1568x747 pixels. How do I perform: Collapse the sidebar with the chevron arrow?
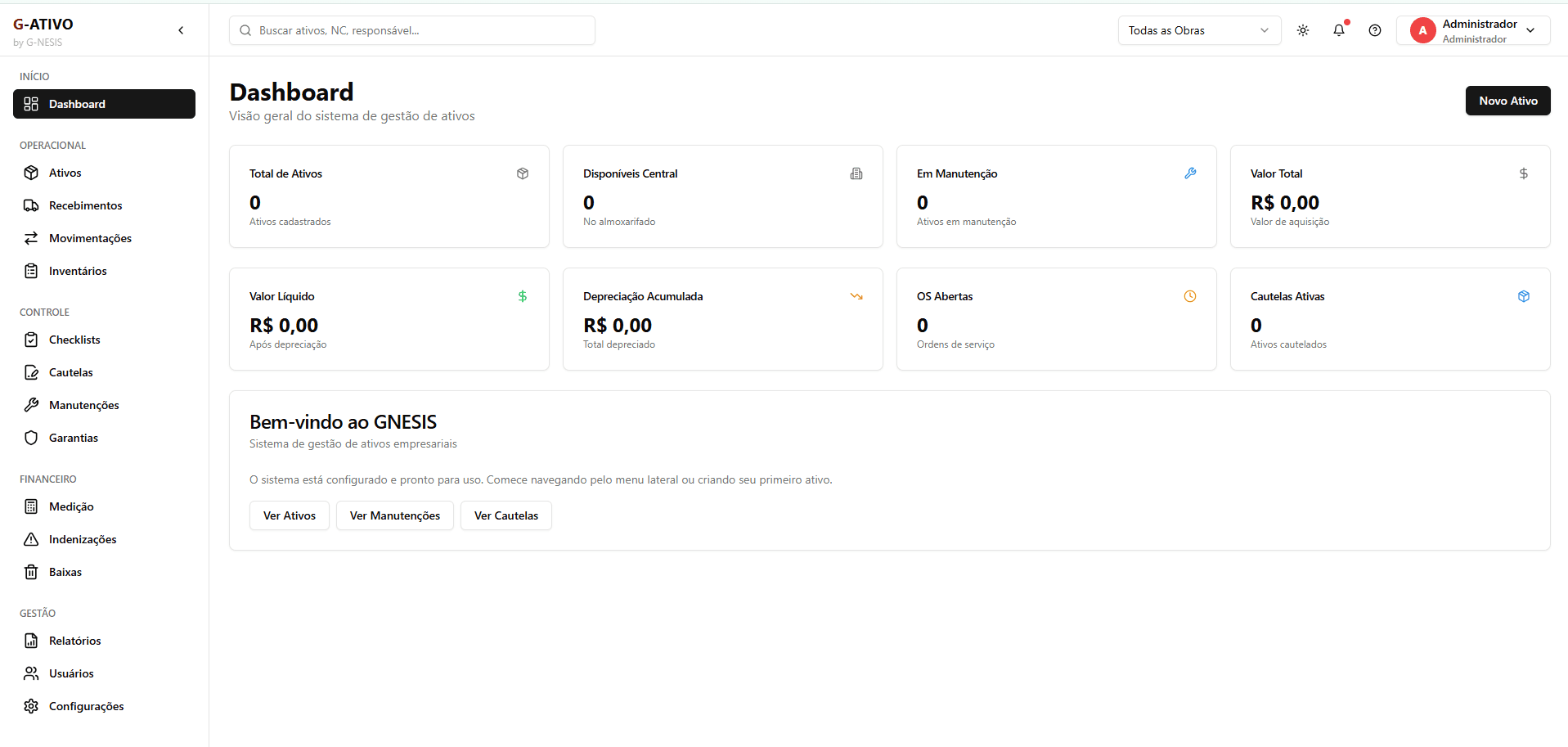click(181, 30)
